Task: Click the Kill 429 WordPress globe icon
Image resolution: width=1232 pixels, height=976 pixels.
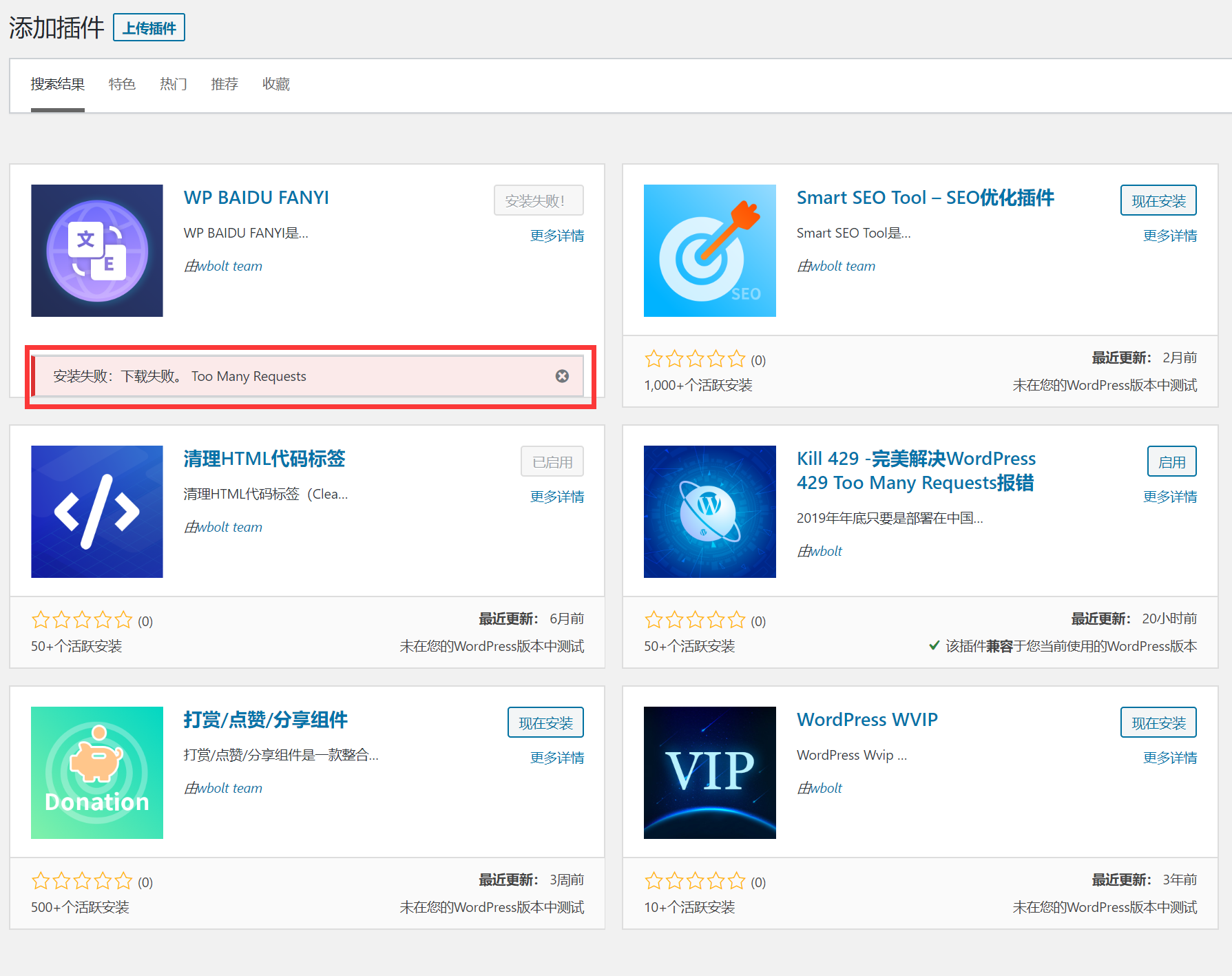Action: click(709, 511)
